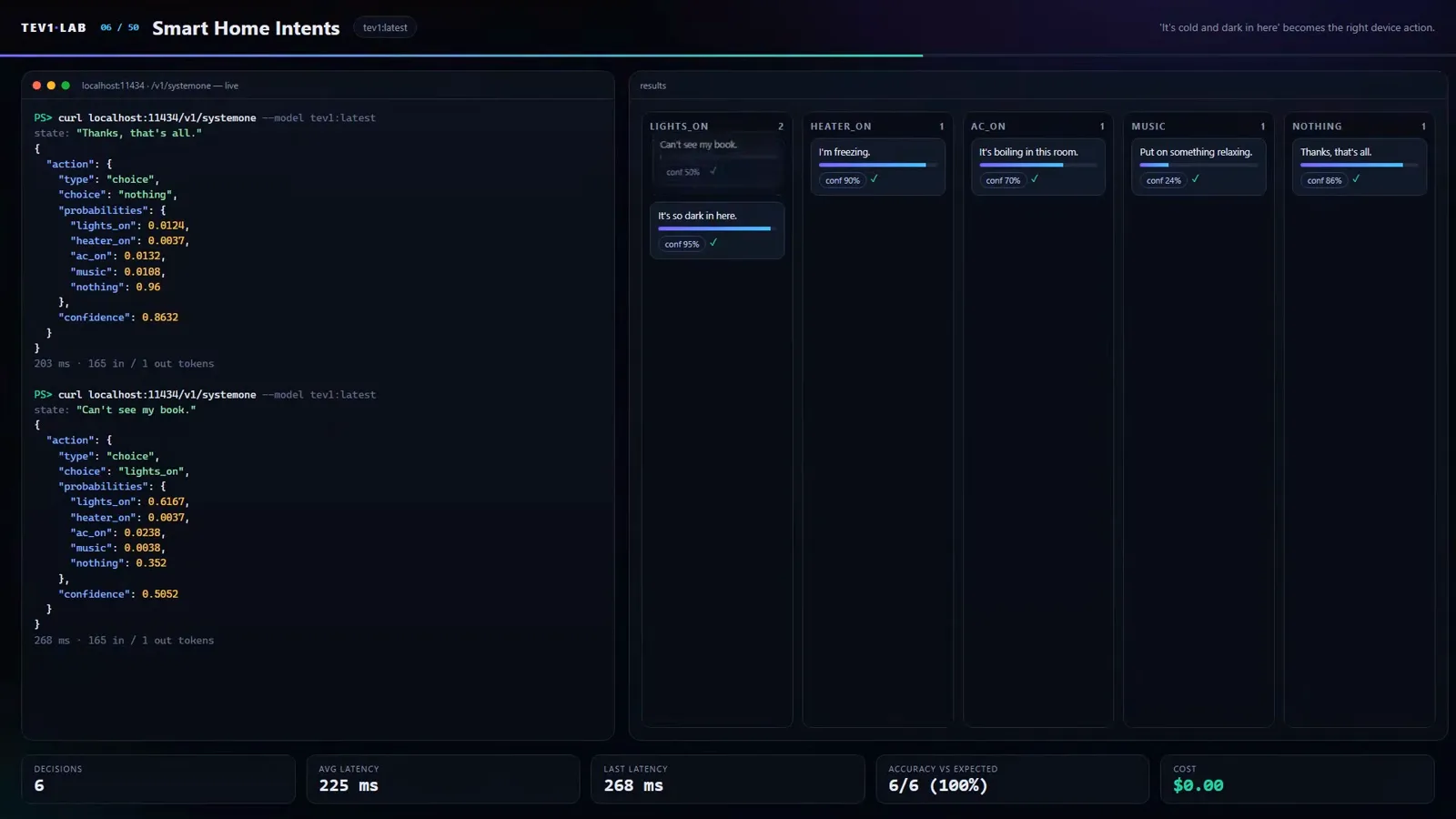
Task: Click the Avg Latency value 225 ms
Action: click(349, 785)
